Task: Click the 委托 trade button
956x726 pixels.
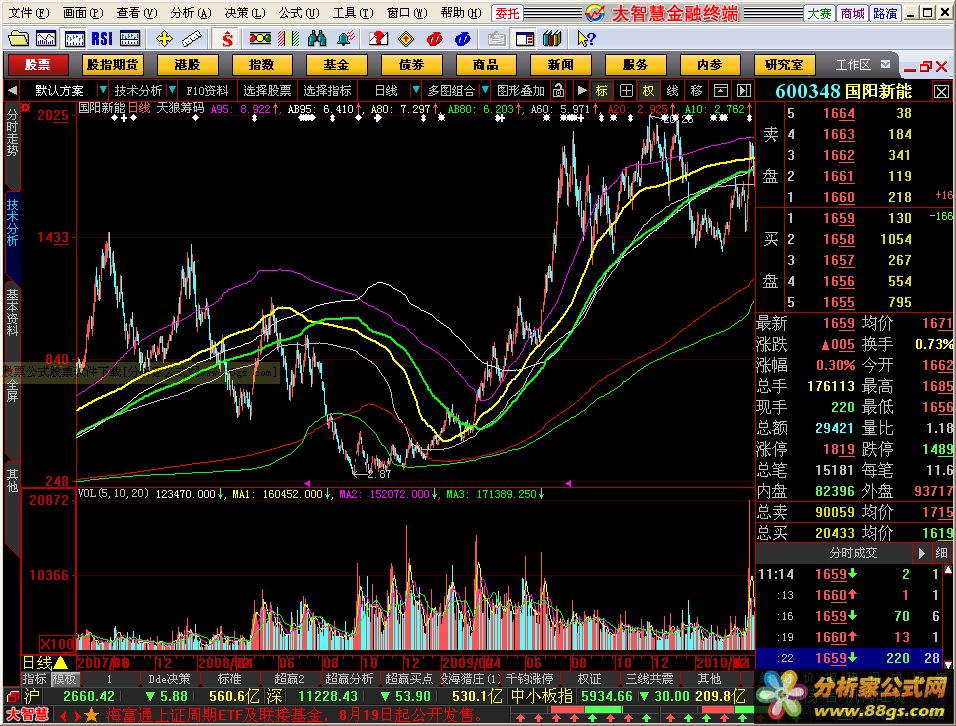Action: [x=507, y=13]
